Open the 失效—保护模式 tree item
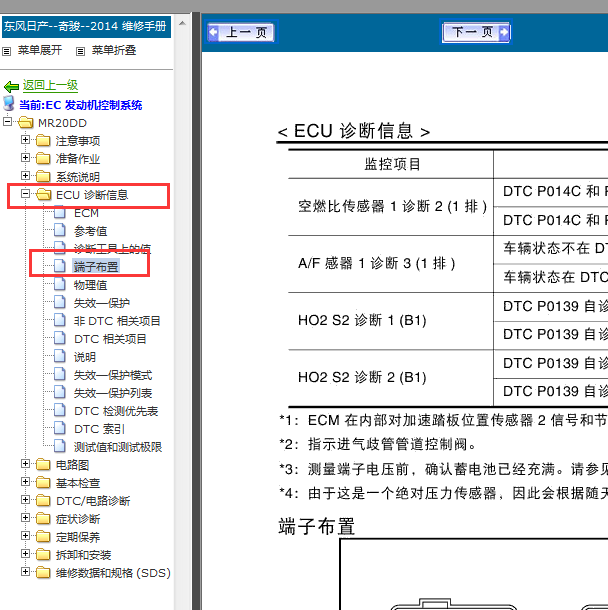The height and width of the screenshot is (610, 608). click(x=113, y=375)
